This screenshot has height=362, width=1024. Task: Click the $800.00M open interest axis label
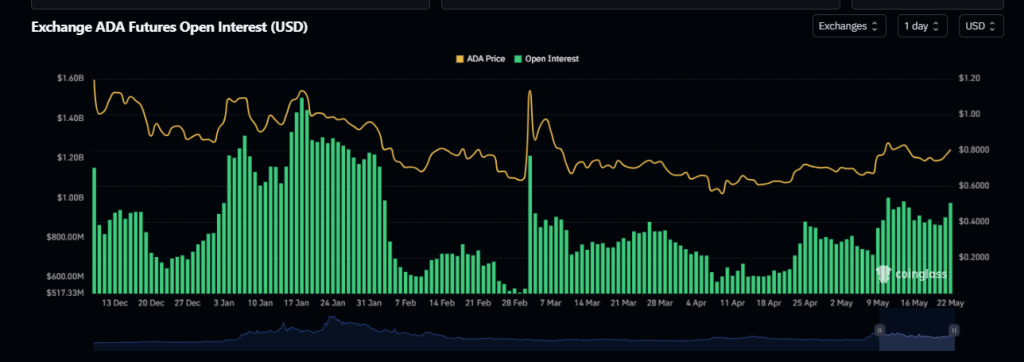(65, 237)
